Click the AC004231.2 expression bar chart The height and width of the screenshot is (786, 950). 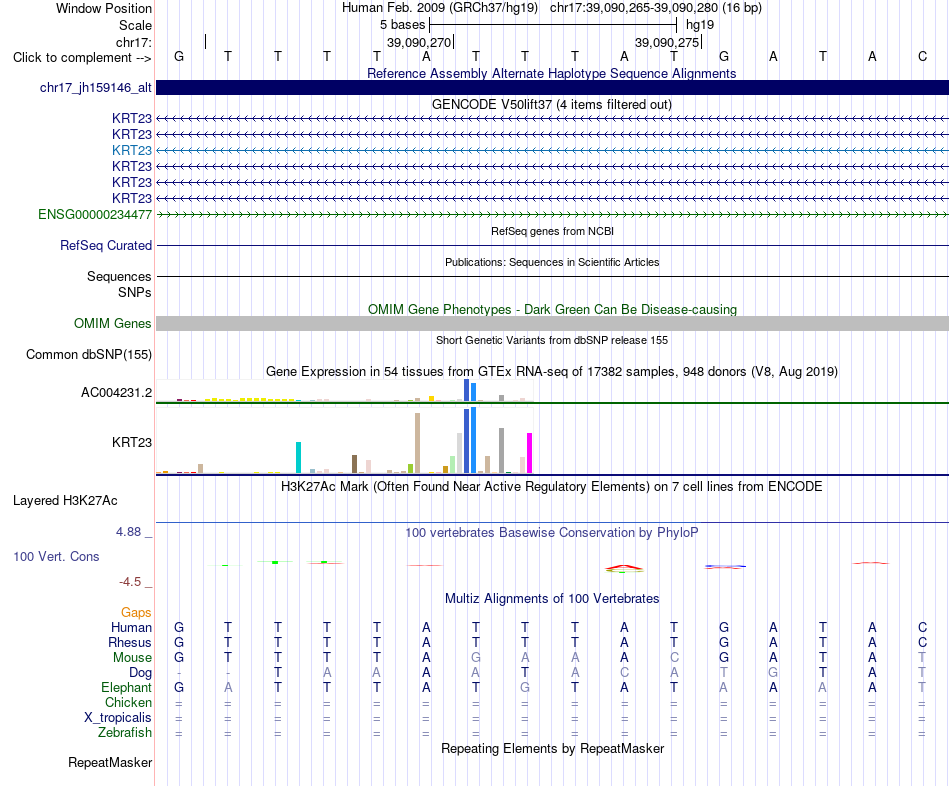(x=345, y=391)
